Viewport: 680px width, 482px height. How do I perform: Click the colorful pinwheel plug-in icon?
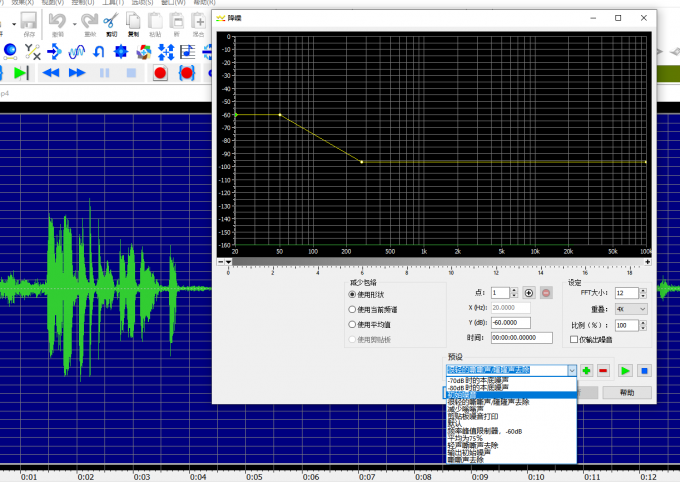144,52
